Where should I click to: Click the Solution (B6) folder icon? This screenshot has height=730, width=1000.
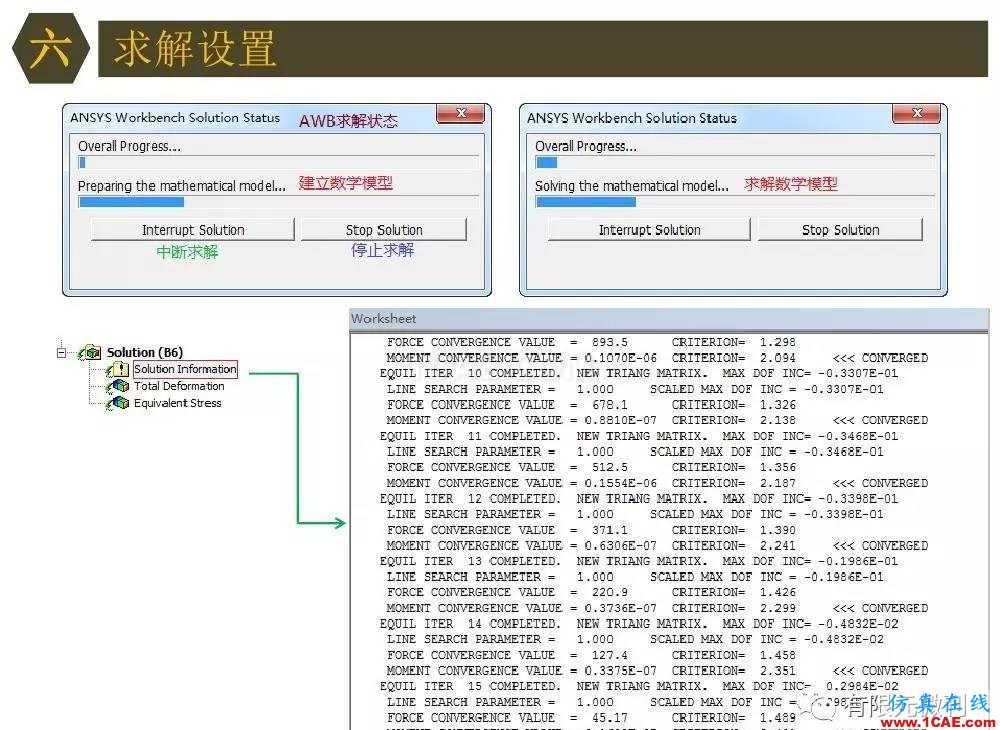tap(91, 352)
